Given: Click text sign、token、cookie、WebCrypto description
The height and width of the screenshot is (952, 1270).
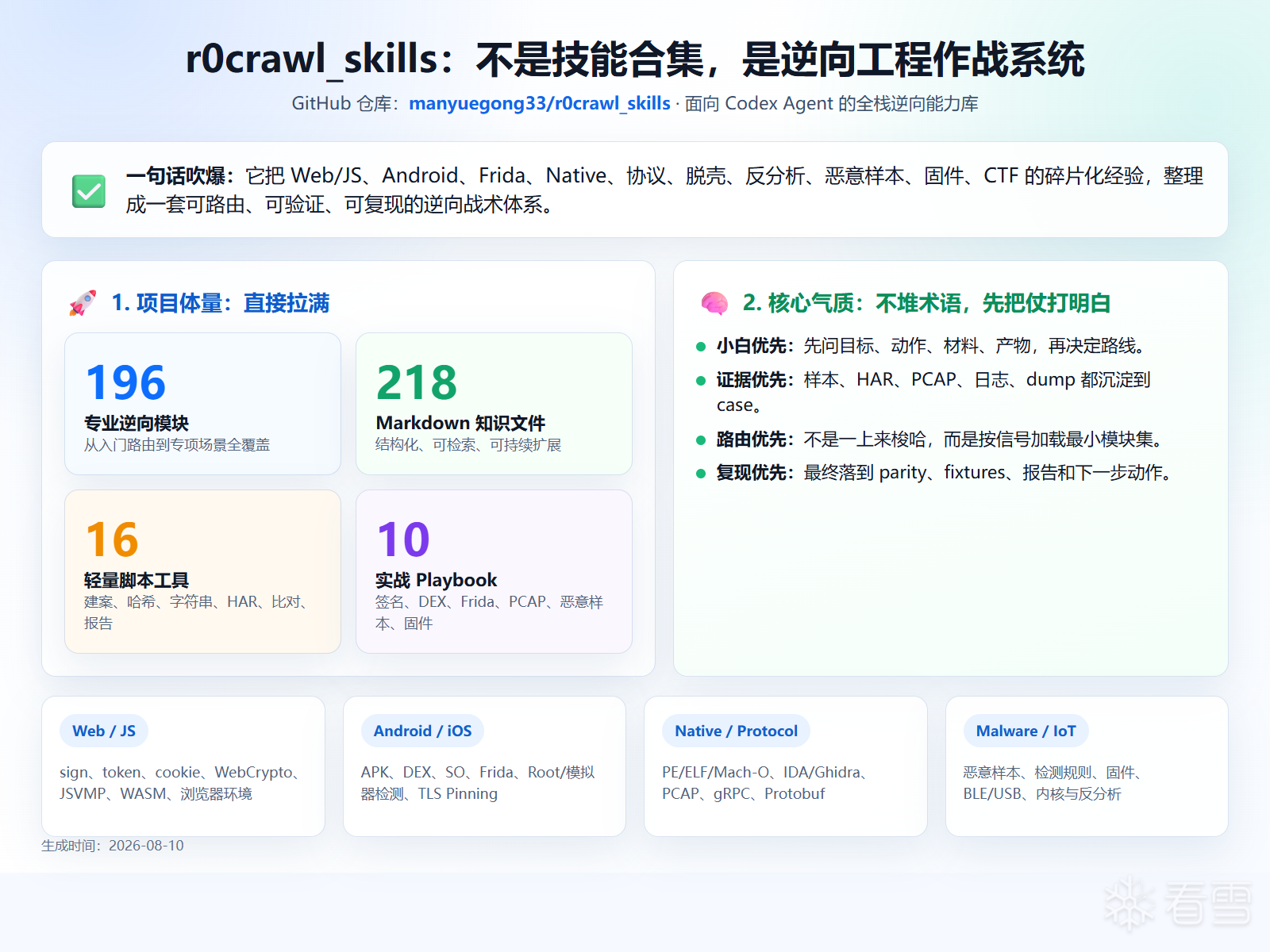Looking at the screenshot, I should (x=181, y=783).
